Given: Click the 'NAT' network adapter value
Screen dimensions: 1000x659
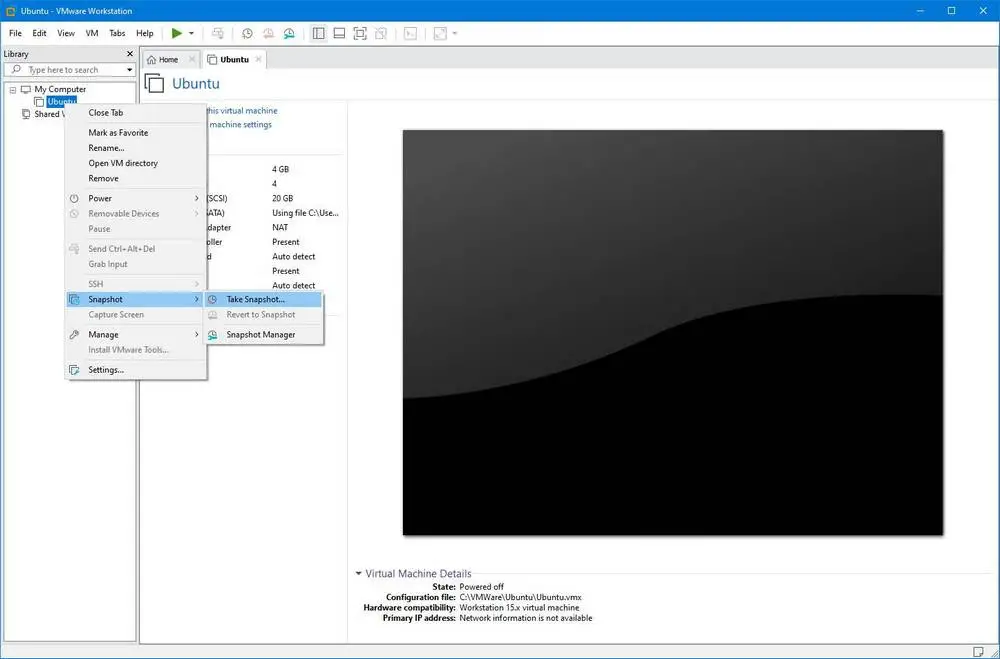Looking at the screenshot, I should (280, 227).
